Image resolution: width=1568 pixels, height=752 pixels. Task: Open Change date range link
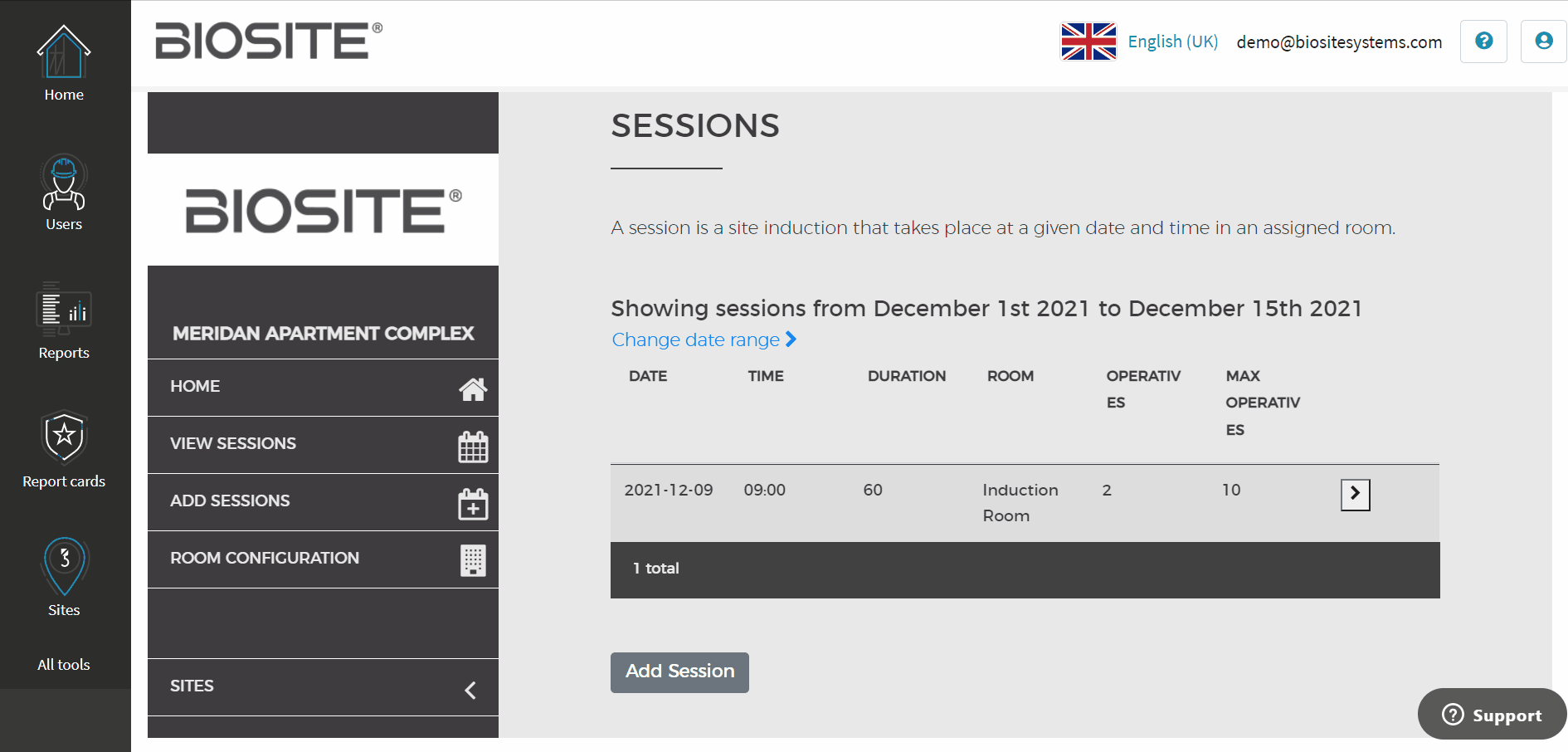[704, 339]
